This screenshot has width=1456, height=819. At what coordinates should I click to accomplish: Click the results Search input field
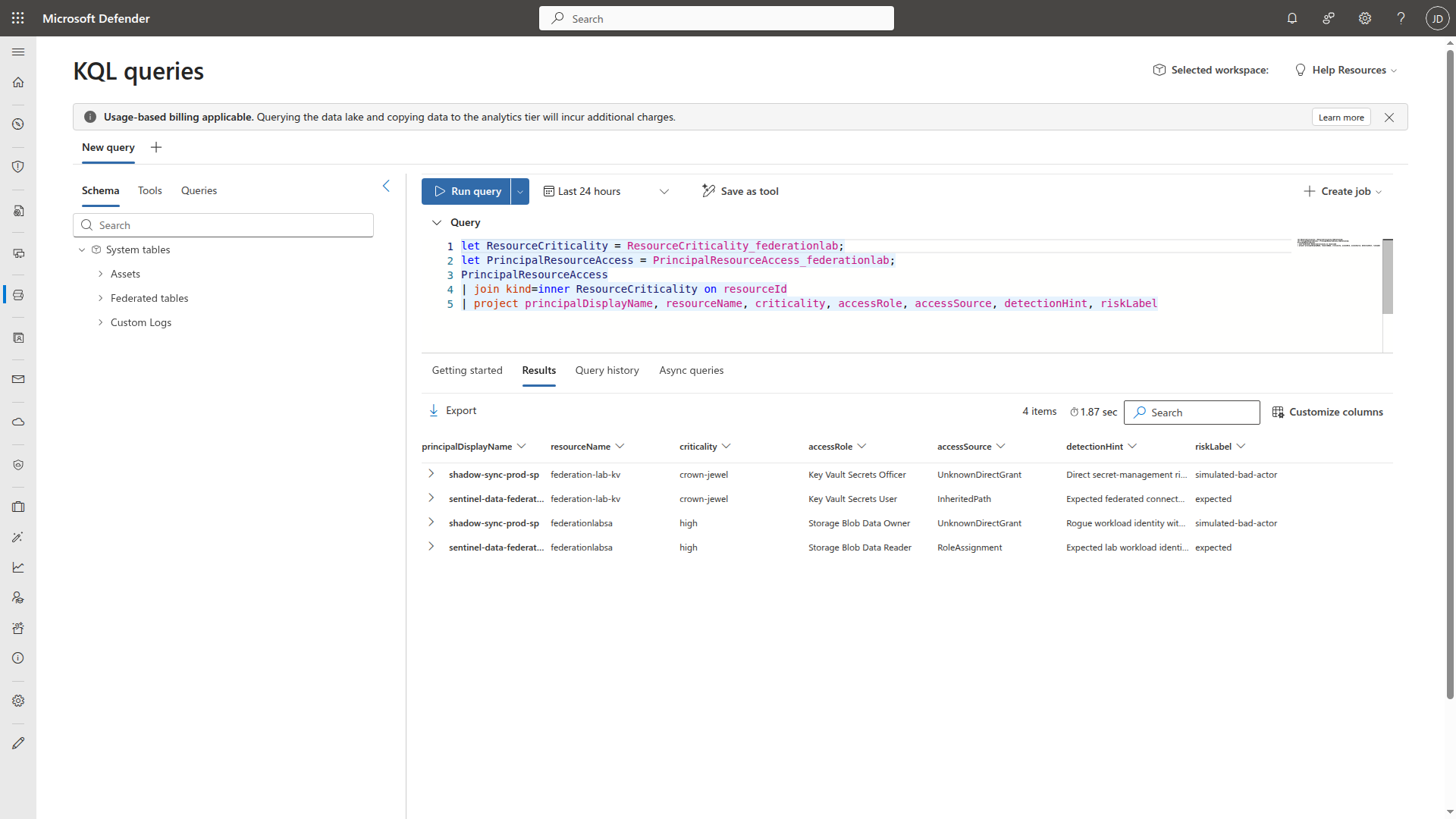pos(1192,412)
